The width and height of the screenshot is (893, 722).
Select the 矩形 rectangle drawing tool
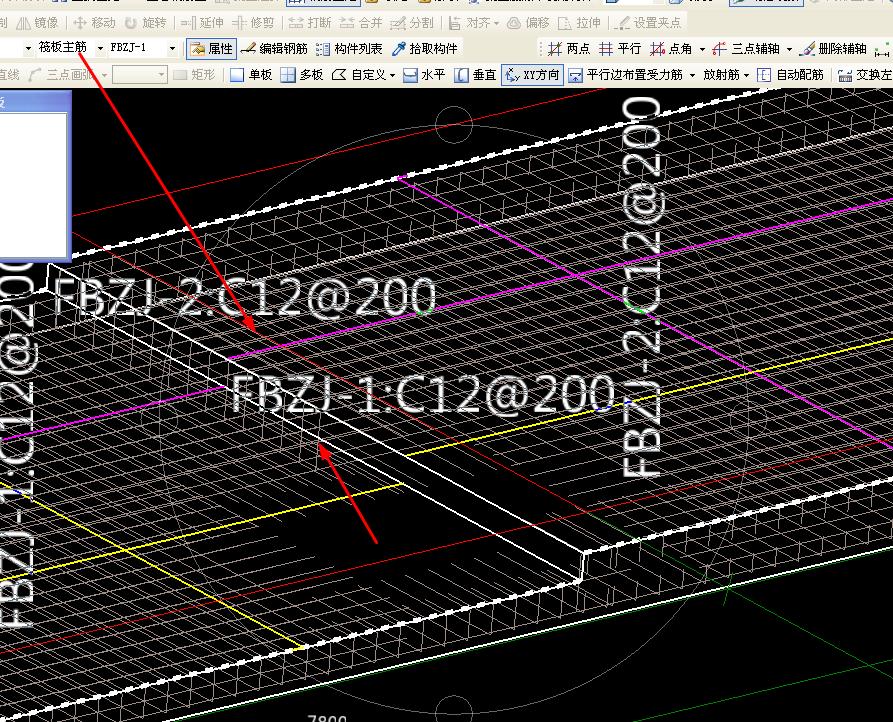click(x=194, y=75)
